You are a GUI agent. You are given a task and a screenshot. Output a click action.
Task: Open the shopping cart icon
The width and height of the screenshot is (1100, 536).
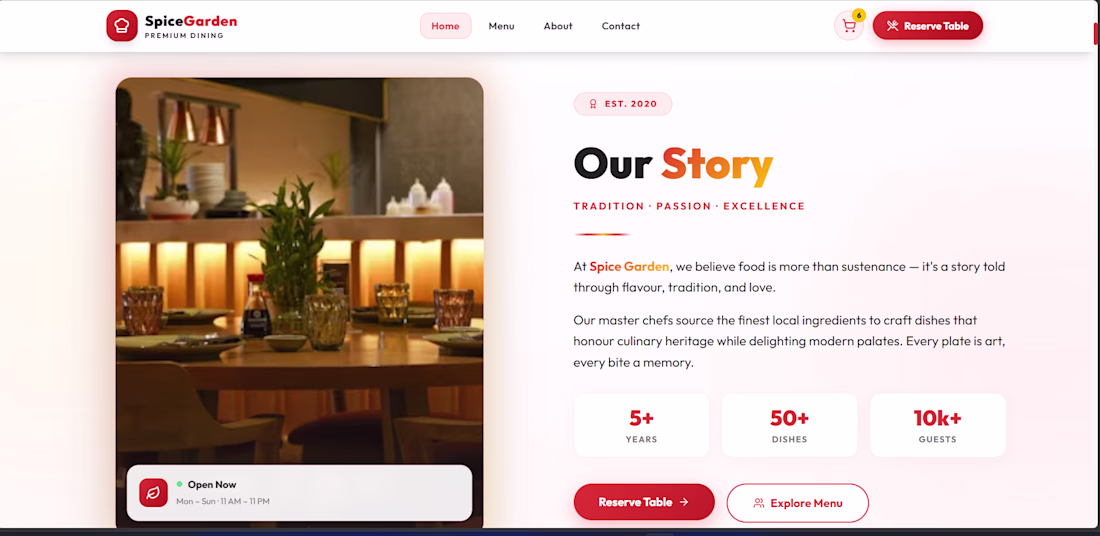coord(849,26)
